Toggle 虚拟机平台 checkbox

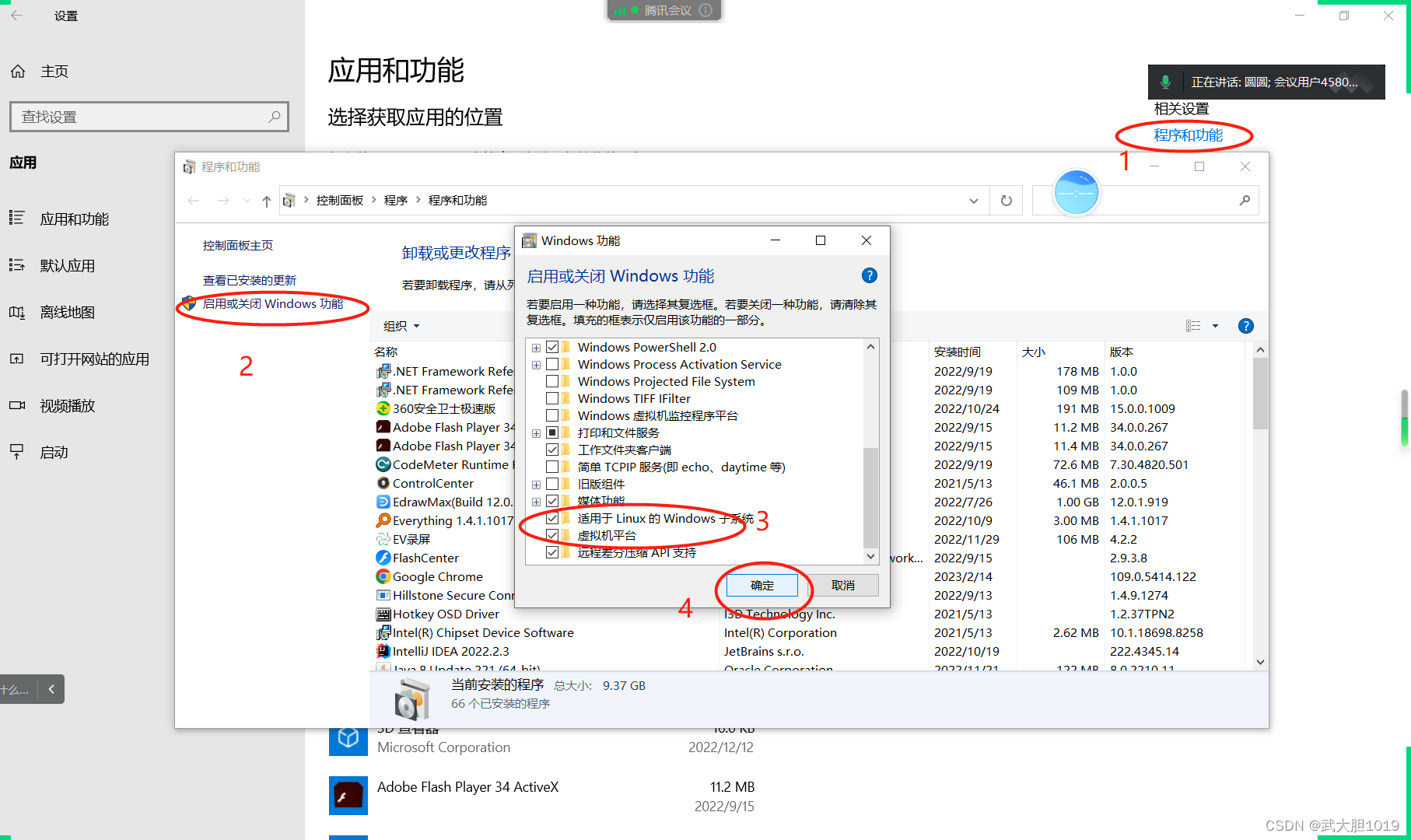[552, 535]
